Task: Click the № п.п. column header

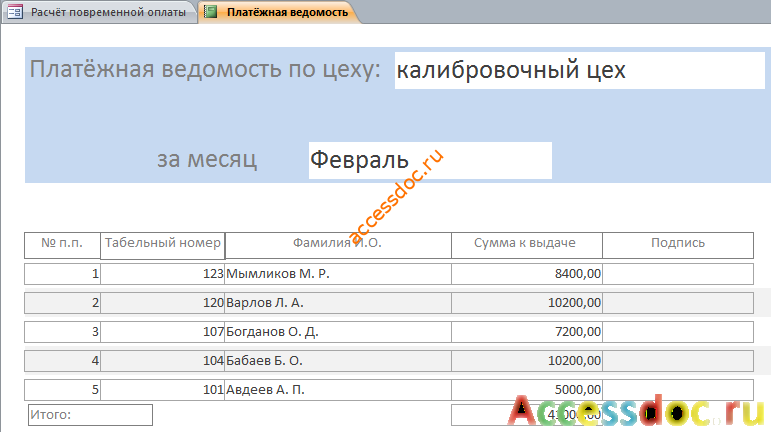Action: pyautogui.click(x=62, y=245)
